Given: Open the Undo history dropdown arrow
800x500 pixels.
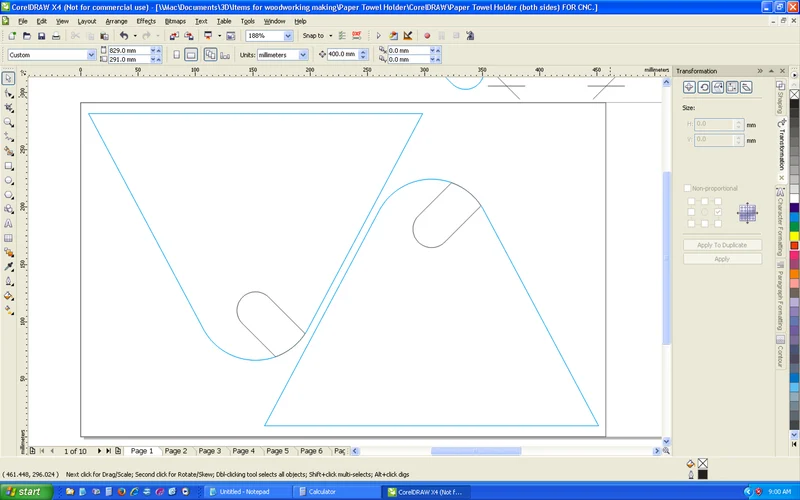Looking at the screenshot, I should click(x=135, y=36).
